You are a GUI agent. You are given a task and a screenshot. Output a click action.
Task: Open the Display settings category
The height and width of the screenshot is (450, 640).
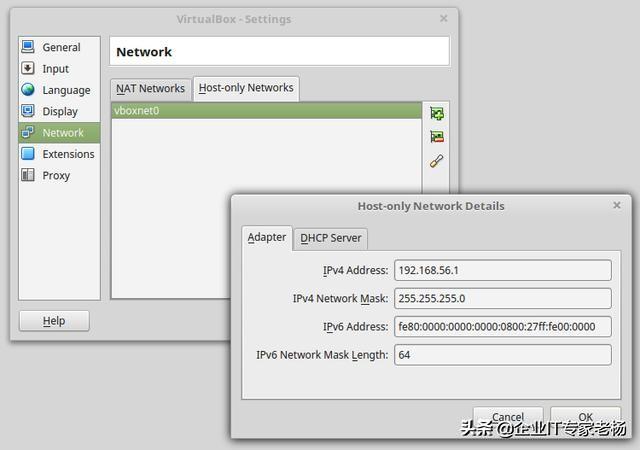point(59,111)
